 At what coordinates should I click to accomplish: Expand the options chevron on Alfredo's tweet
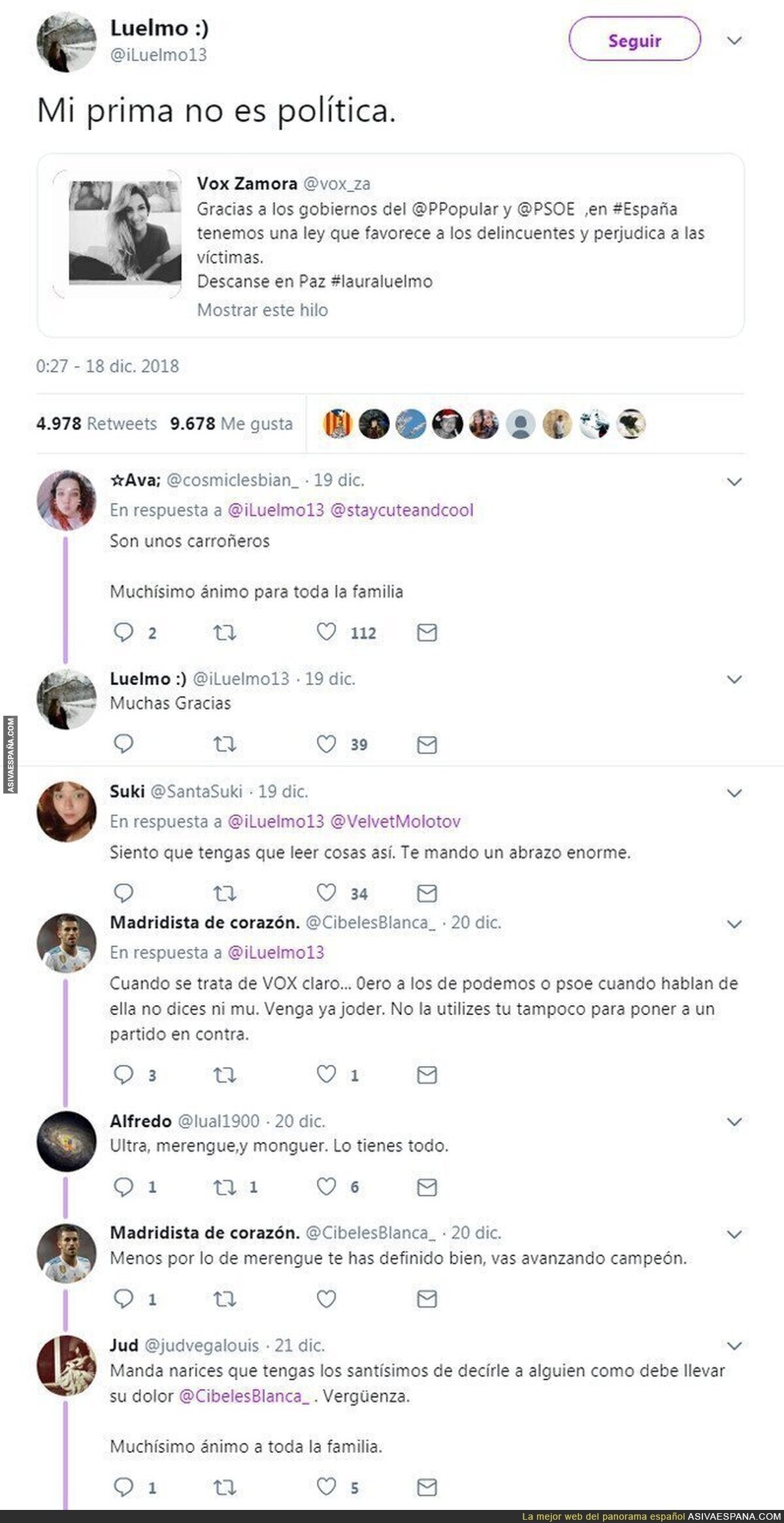(x=734, y=1122)
